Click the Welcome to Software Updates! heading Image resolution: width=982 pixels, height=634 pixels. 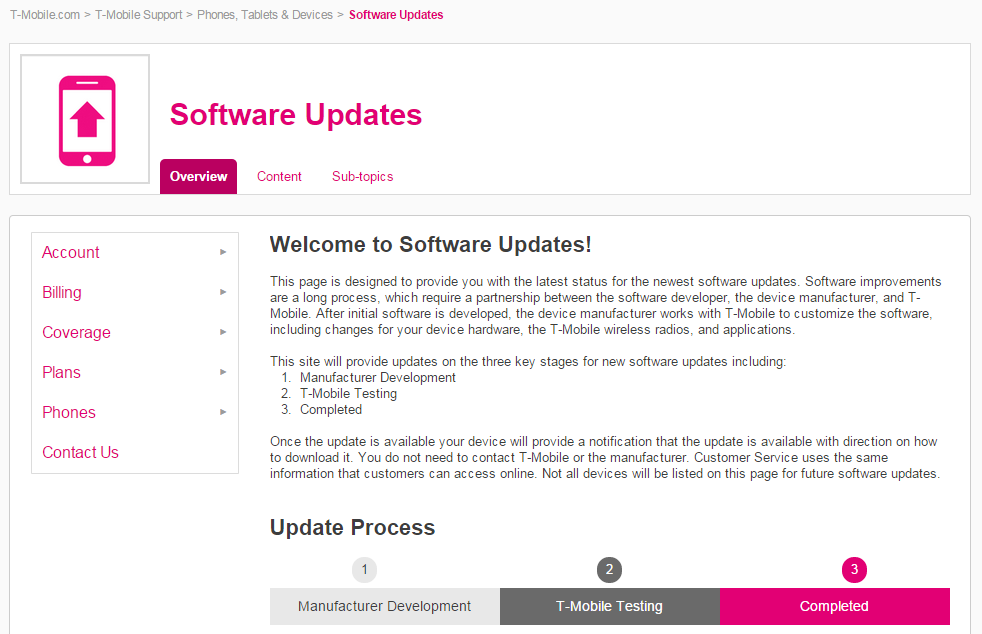tap(430, 244)
